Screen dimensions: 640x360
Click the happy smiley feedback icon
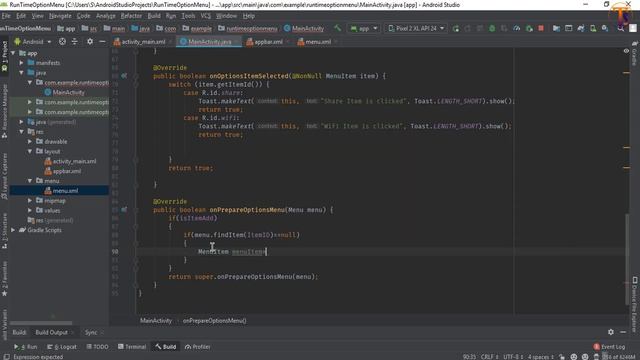(573, 357)
